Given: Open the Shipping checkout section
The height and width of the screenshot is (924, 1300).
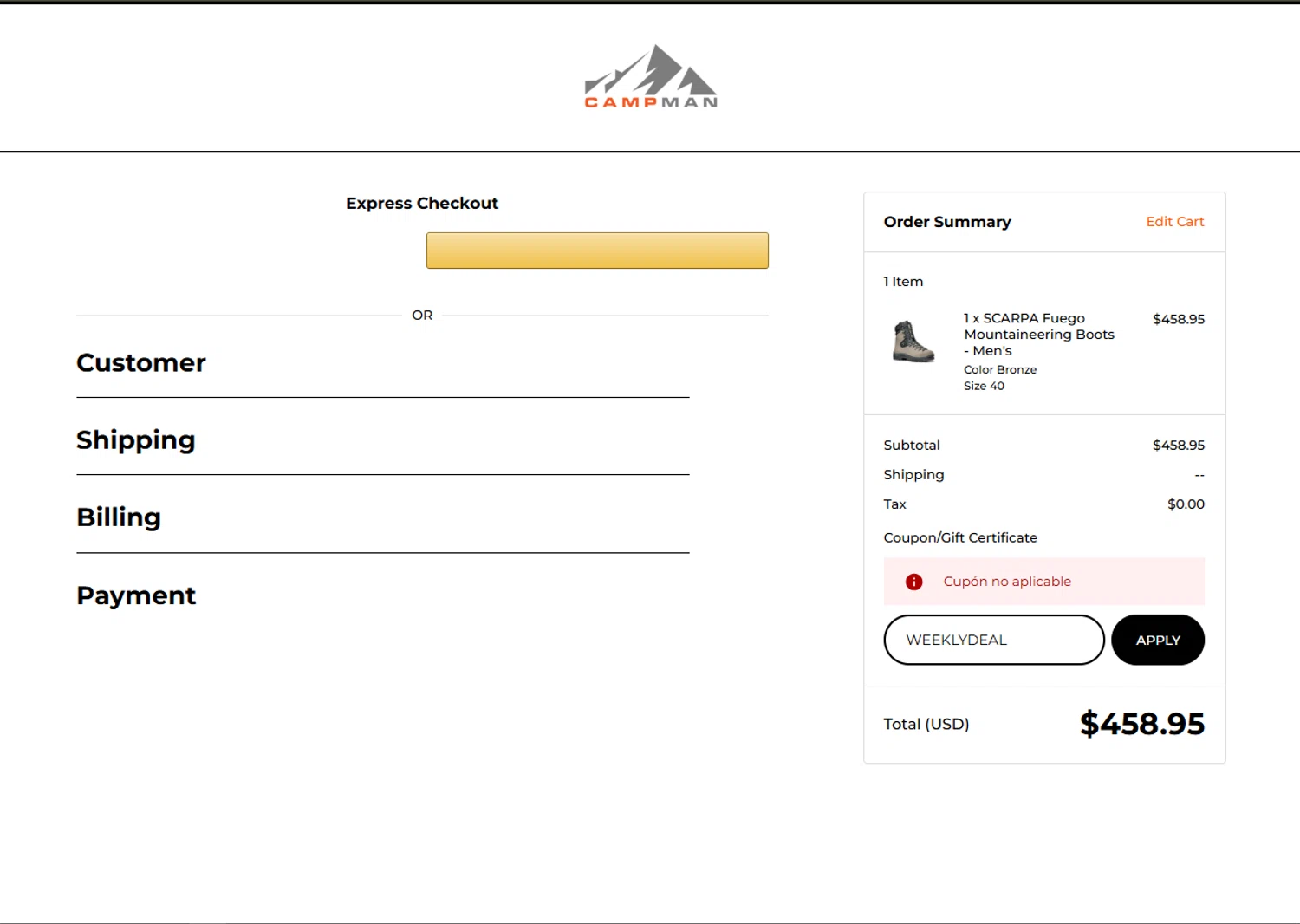Looking at the screenshot, I should pos(136,440).
